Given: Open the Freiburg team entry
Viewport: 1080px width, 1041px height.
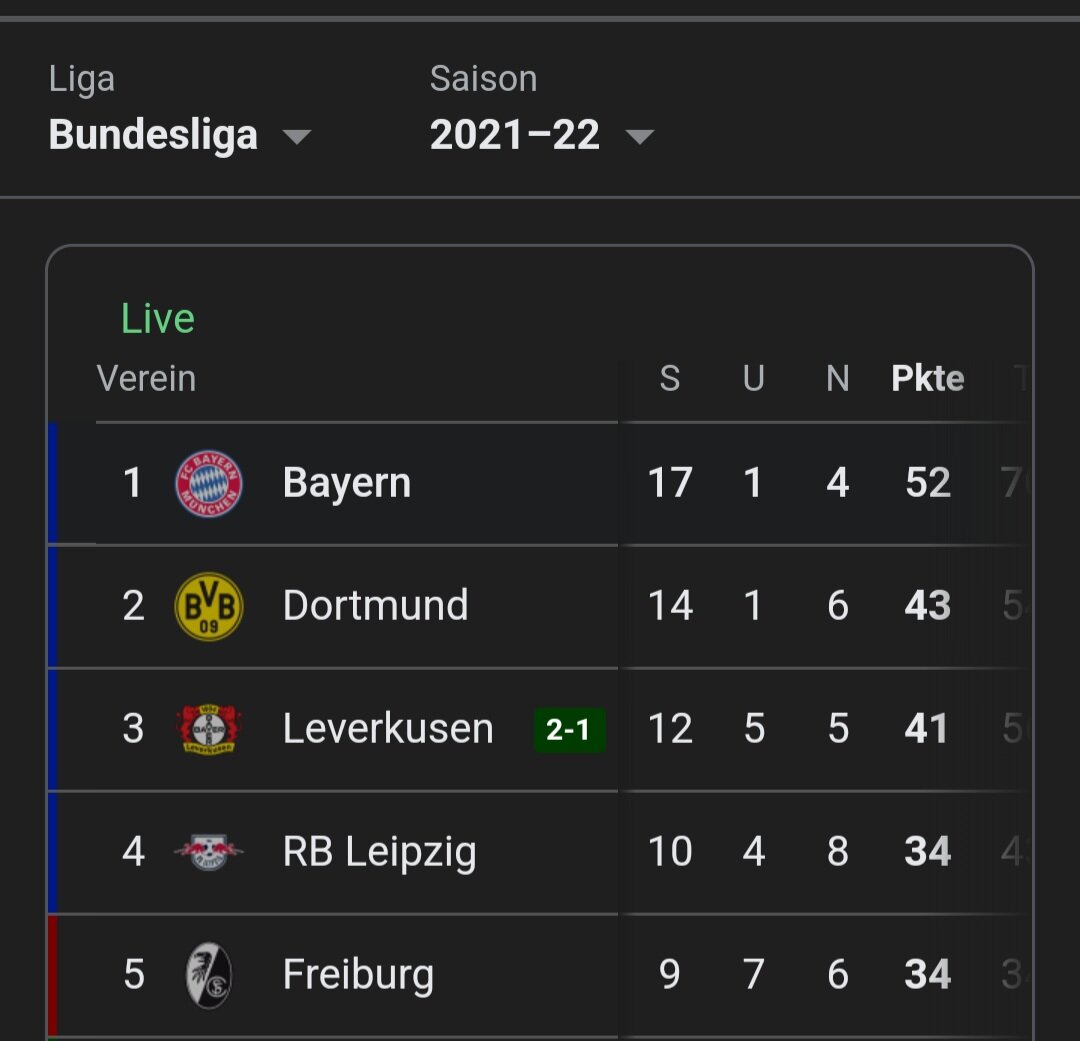Looking at the screenshot, I should 358,975.
